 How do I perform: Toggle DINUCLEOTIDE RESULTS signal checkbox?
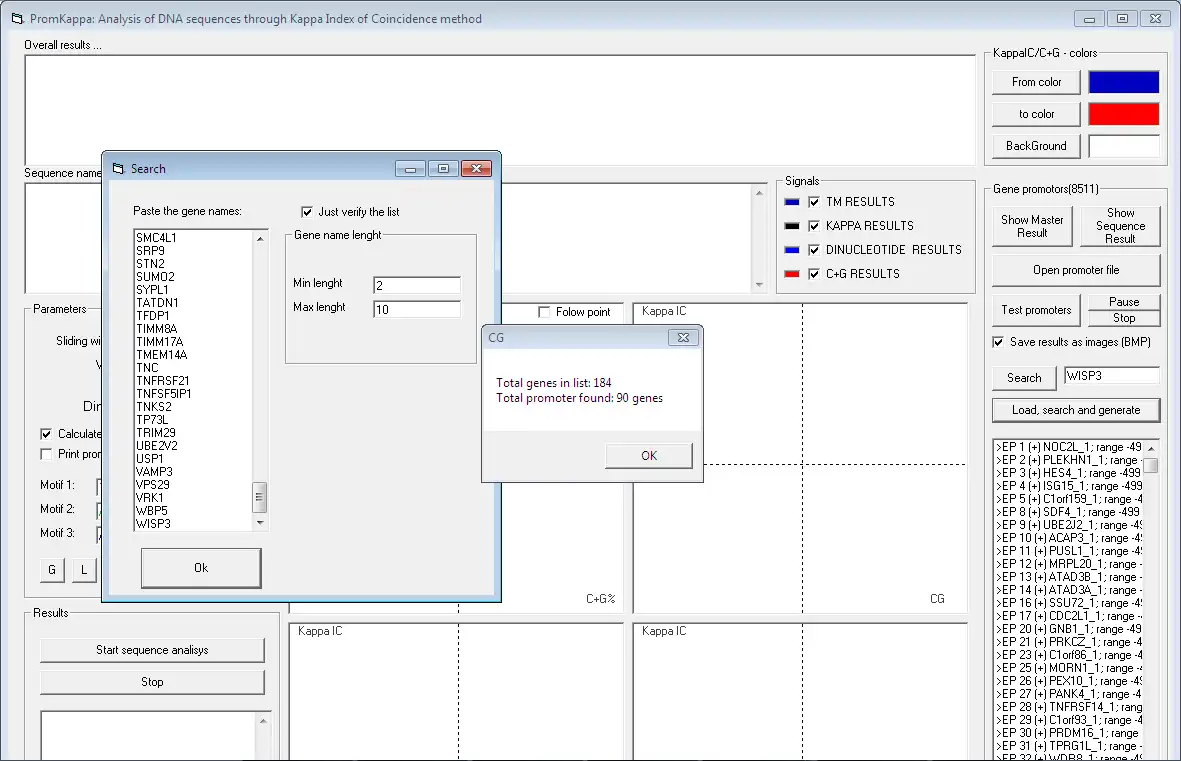[813, 250]
